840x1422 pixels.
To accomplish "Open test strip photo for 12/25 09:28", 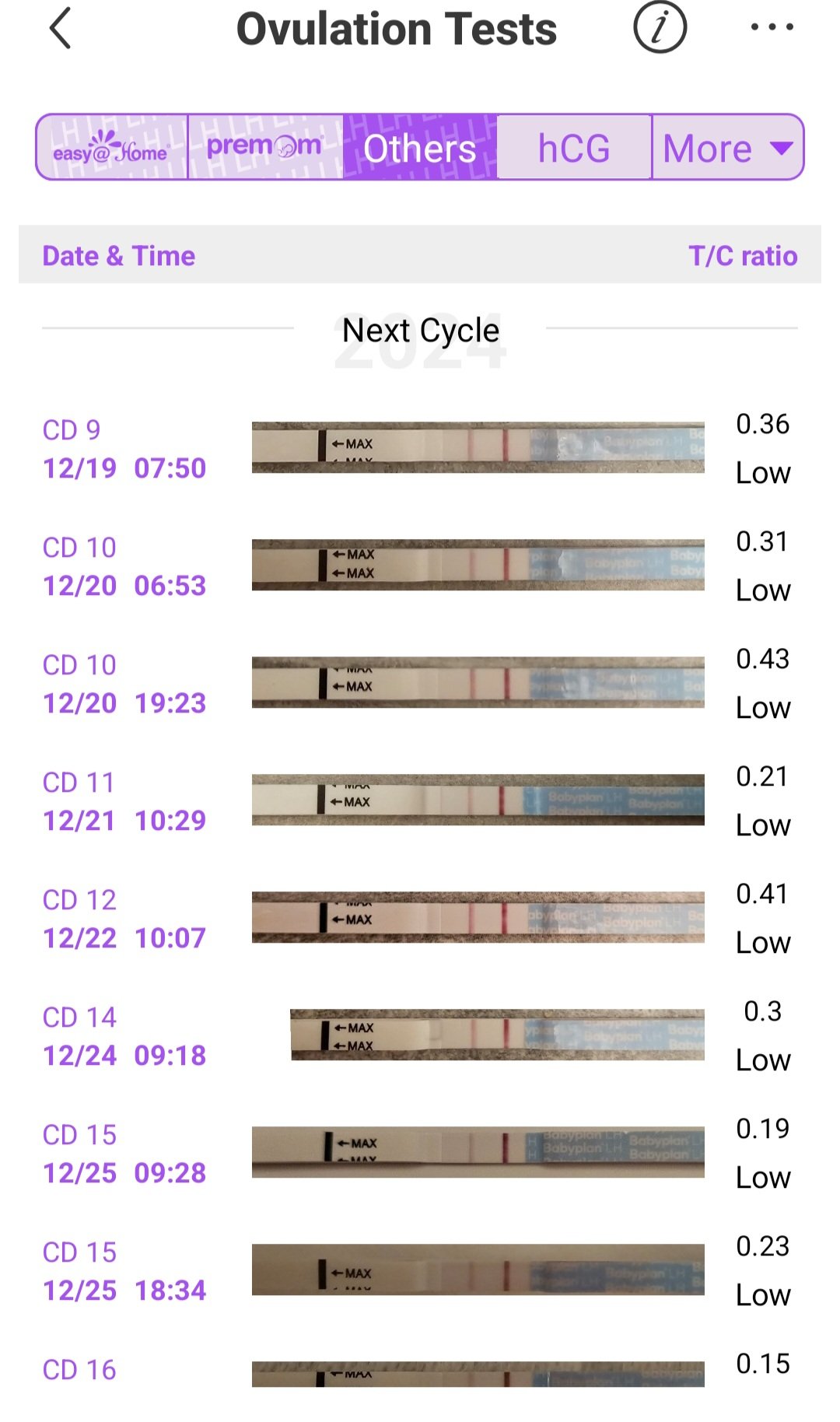I will (x=478, y=1152).
